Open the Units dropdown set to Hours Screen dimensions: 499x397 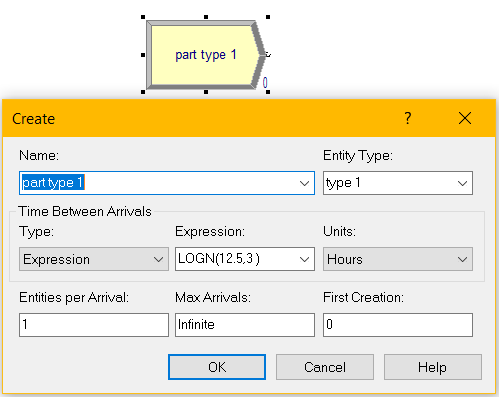coord(398,259)
